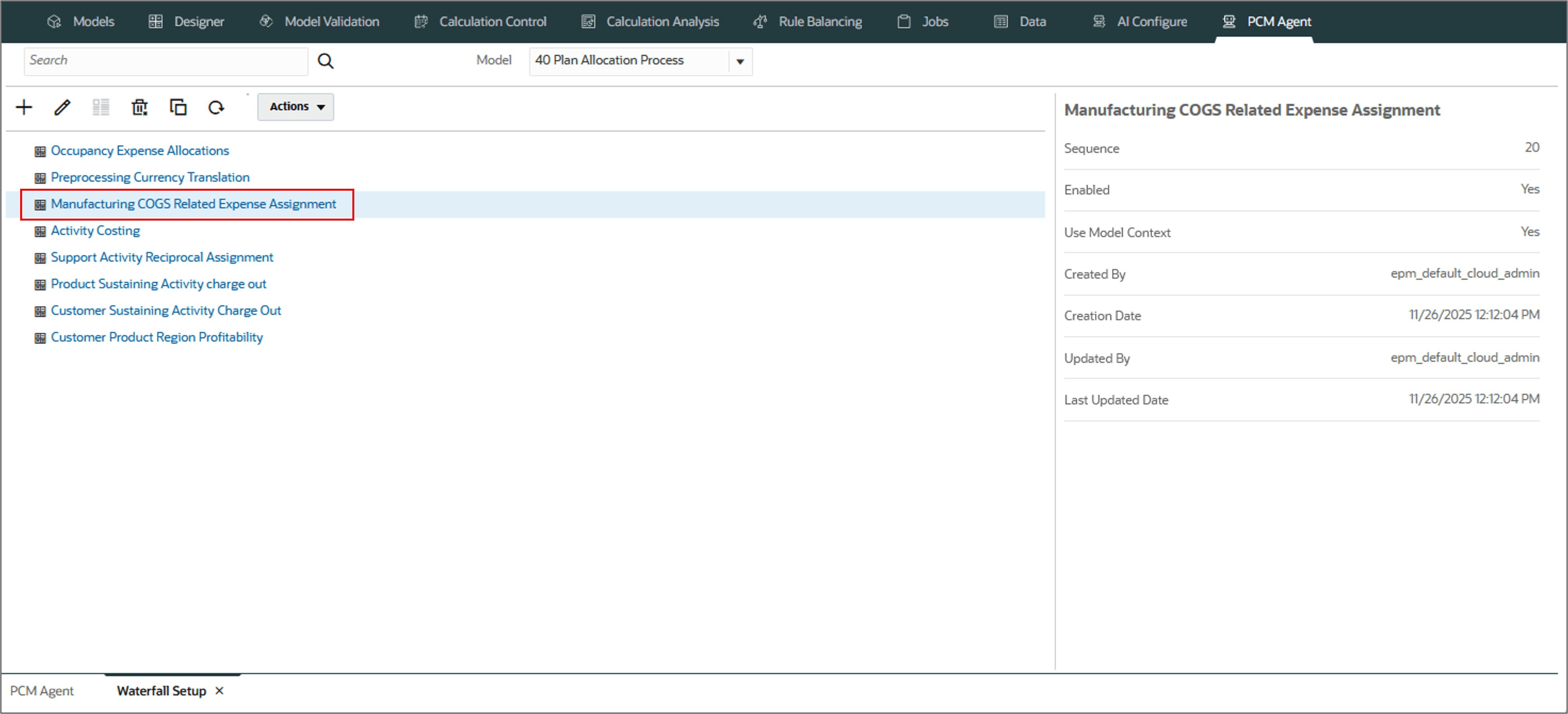1568x714 pixels.
Task: Click the add (plus) icon
Action: point(24,107)
